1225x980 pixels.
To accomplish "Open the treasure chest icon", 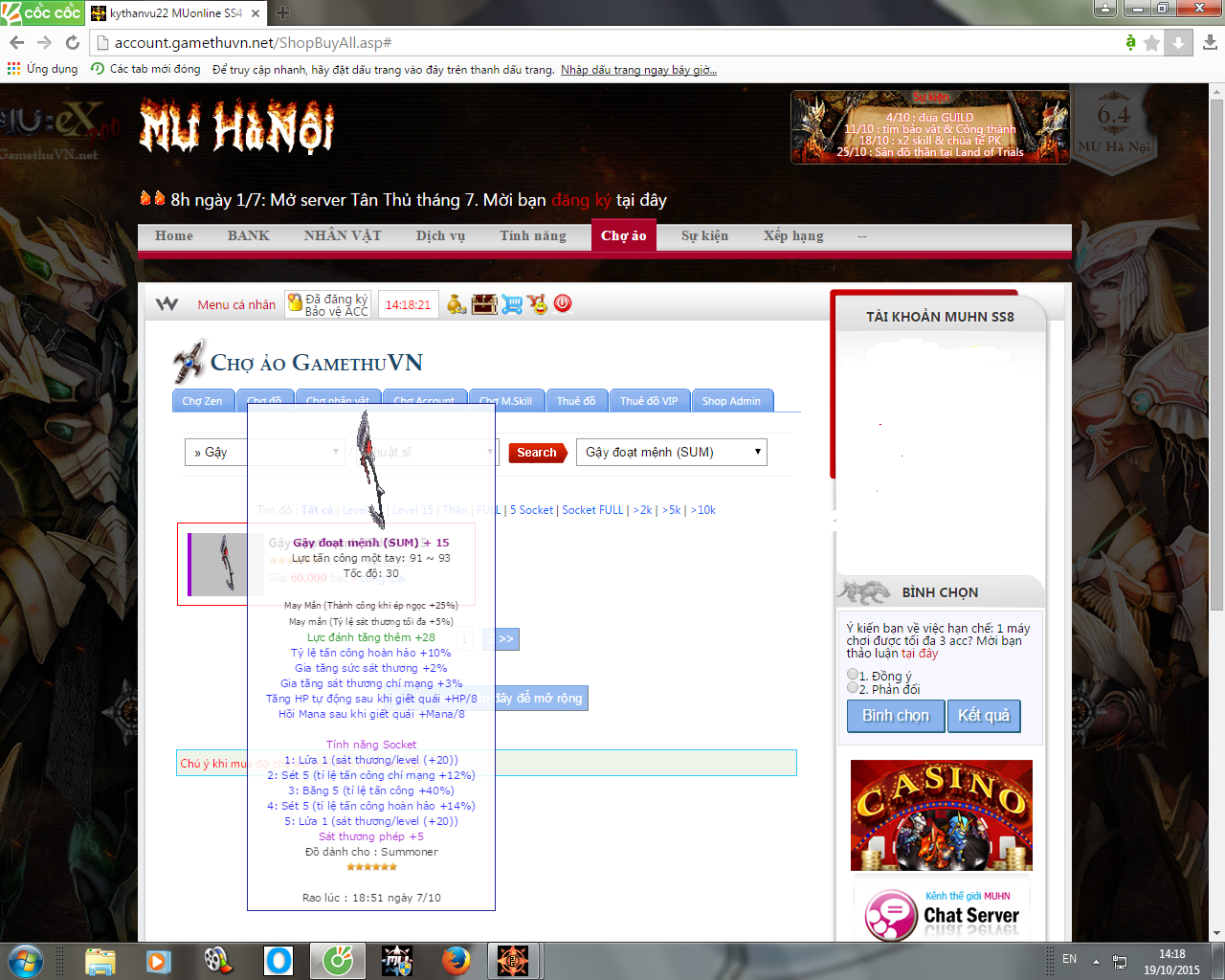I will coord(484,304).
